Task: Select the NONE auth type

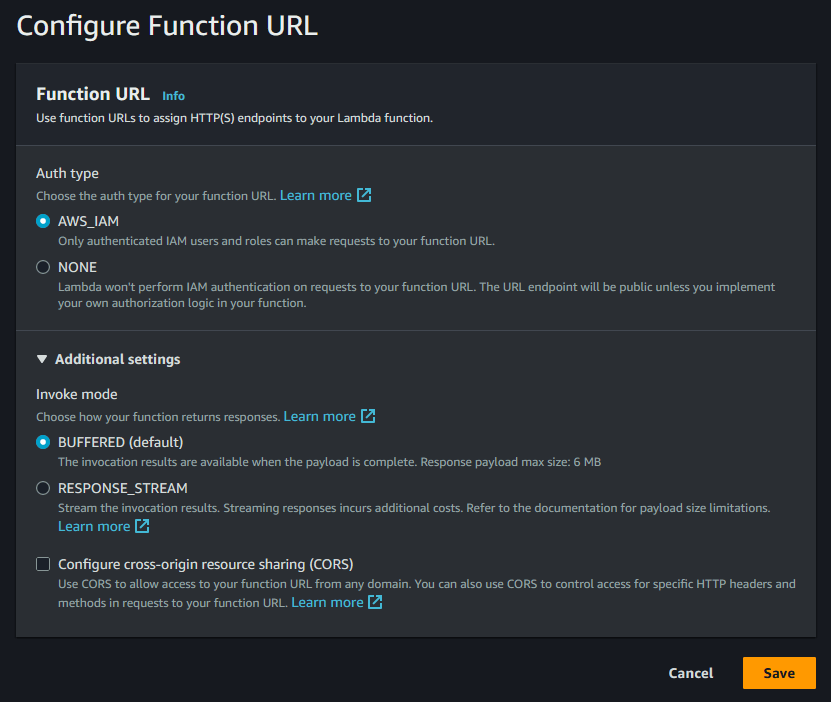Action: click(x=42, y=266)
